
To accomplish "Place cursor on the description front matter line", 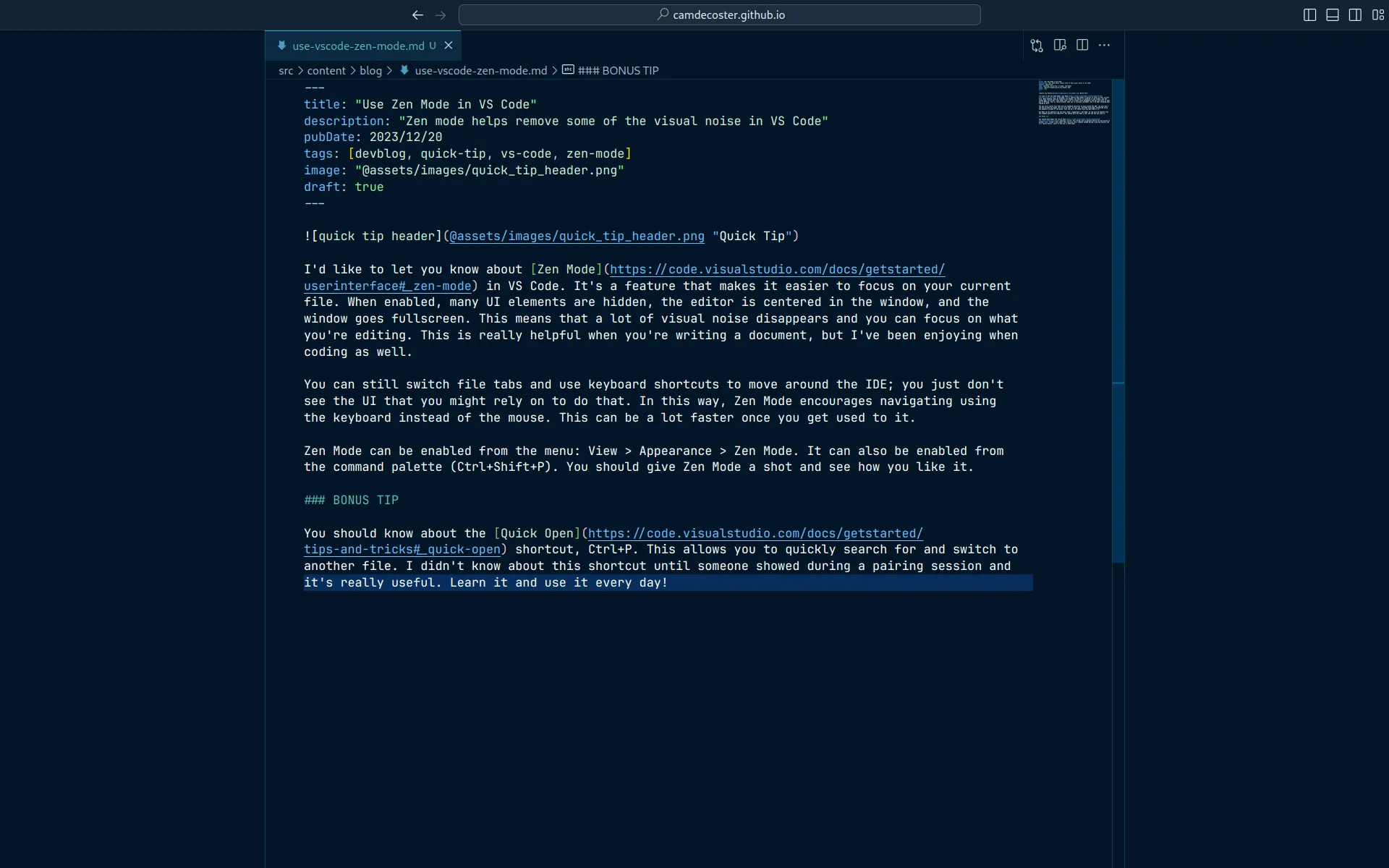I will pyautogui.click(x=566, y=122).
